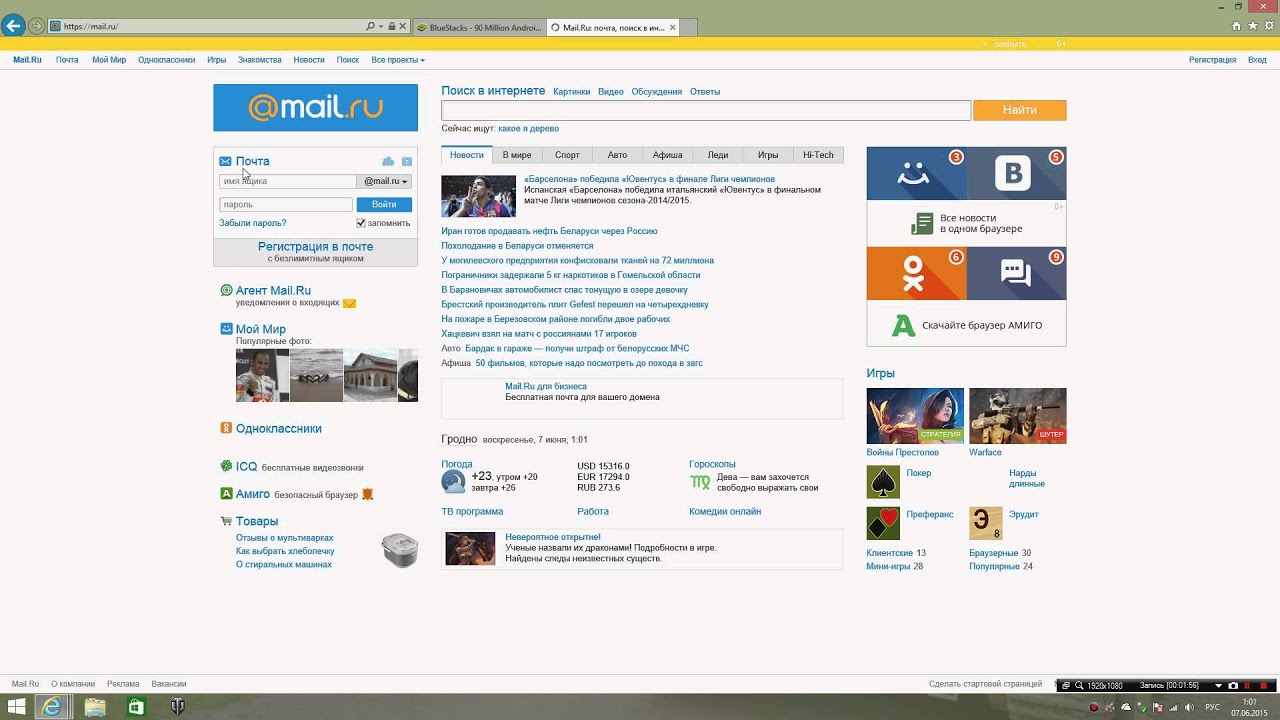Click the internet search input box
The width and height of the screenshot is (1280, 720).
pos(706,110)
